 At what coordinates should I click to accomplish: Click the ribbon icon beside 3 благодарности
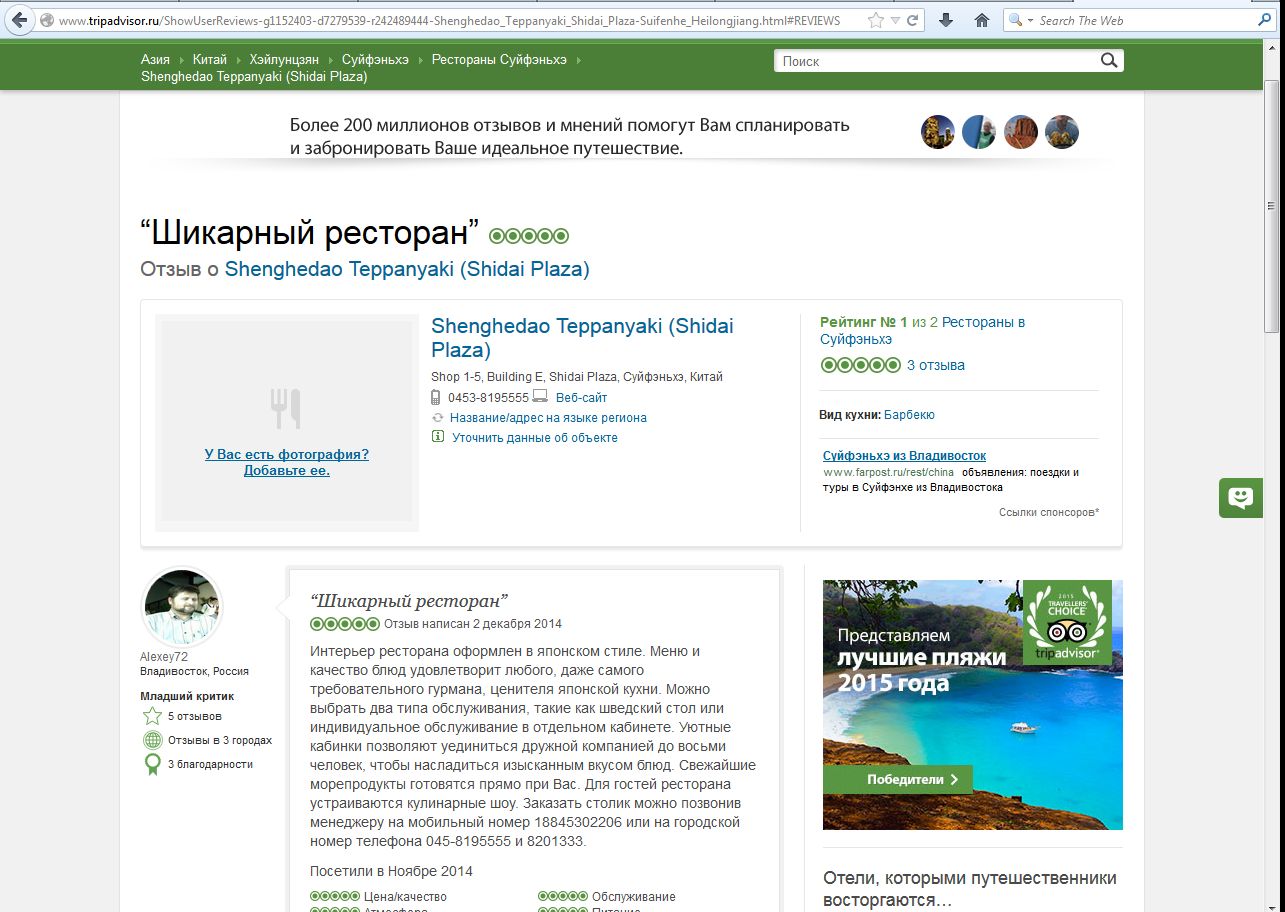pyautogui.click(x=152, y=764)
